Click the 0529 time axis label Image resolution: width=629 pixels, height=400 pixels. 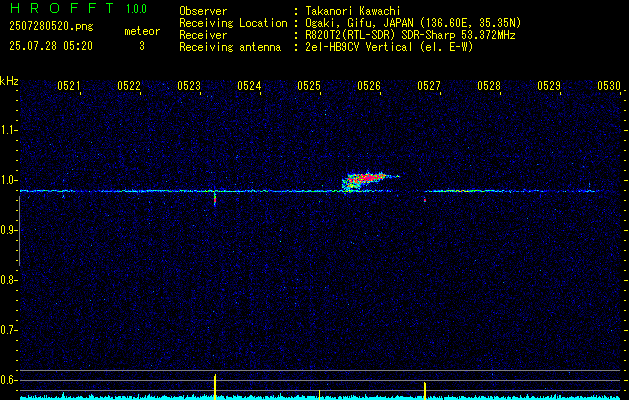[x=549, y=85]
